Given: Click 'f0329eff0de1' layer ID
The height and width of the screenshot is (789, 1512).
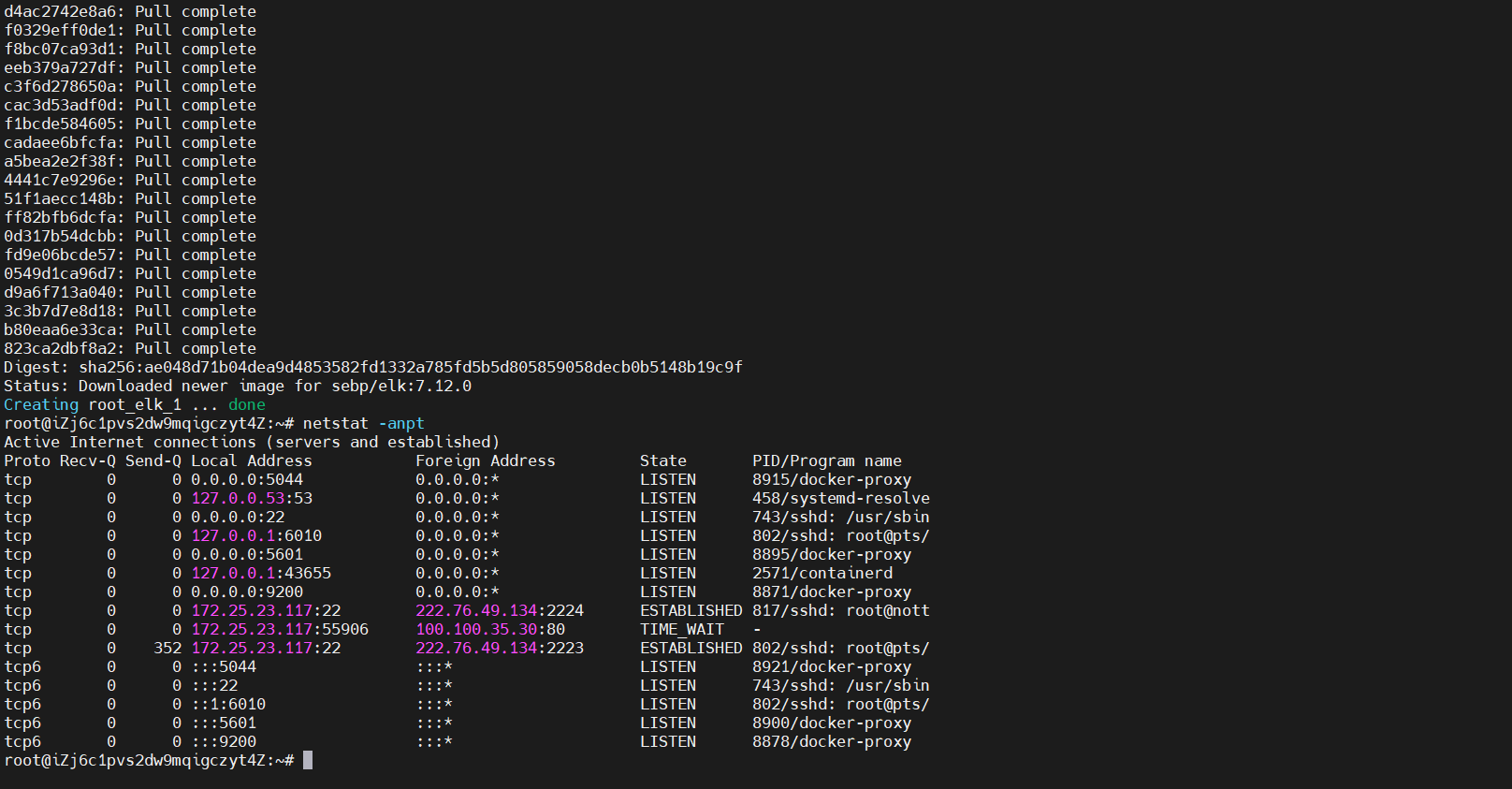Looking at the screenshot, I should [60, 30].
